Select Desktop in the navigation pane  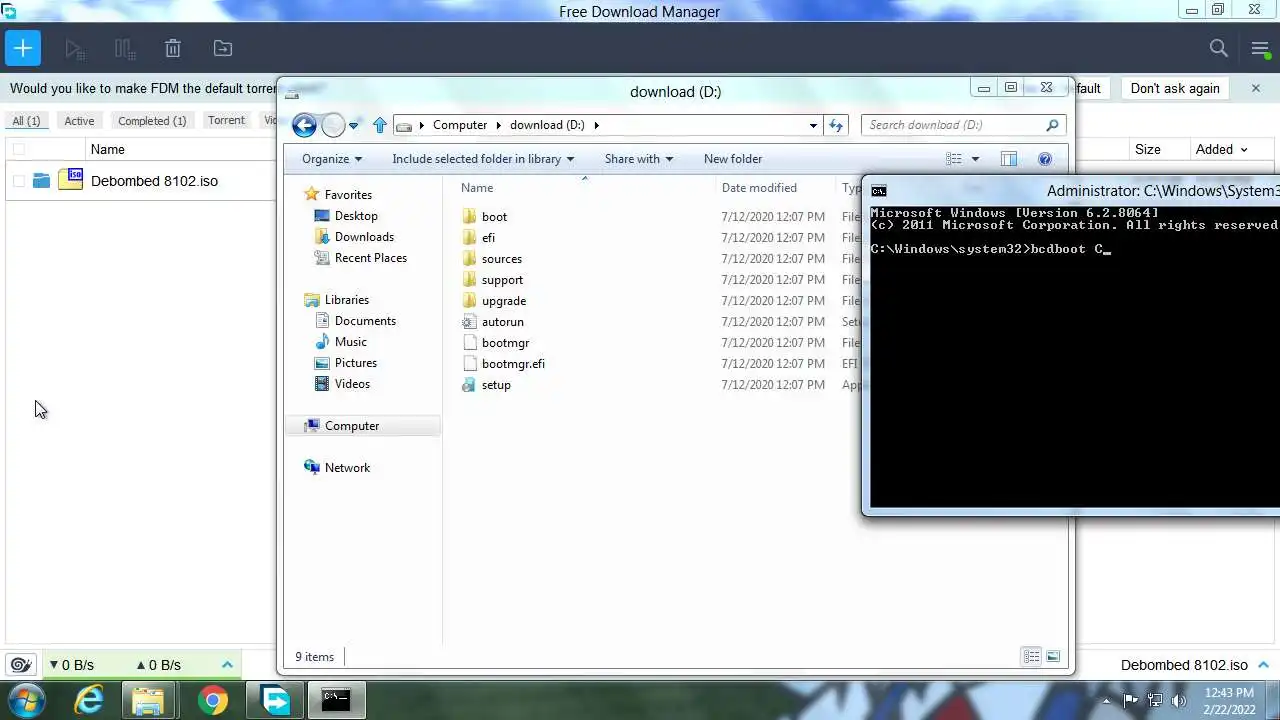pyautogui.click(x=356, y=216)
